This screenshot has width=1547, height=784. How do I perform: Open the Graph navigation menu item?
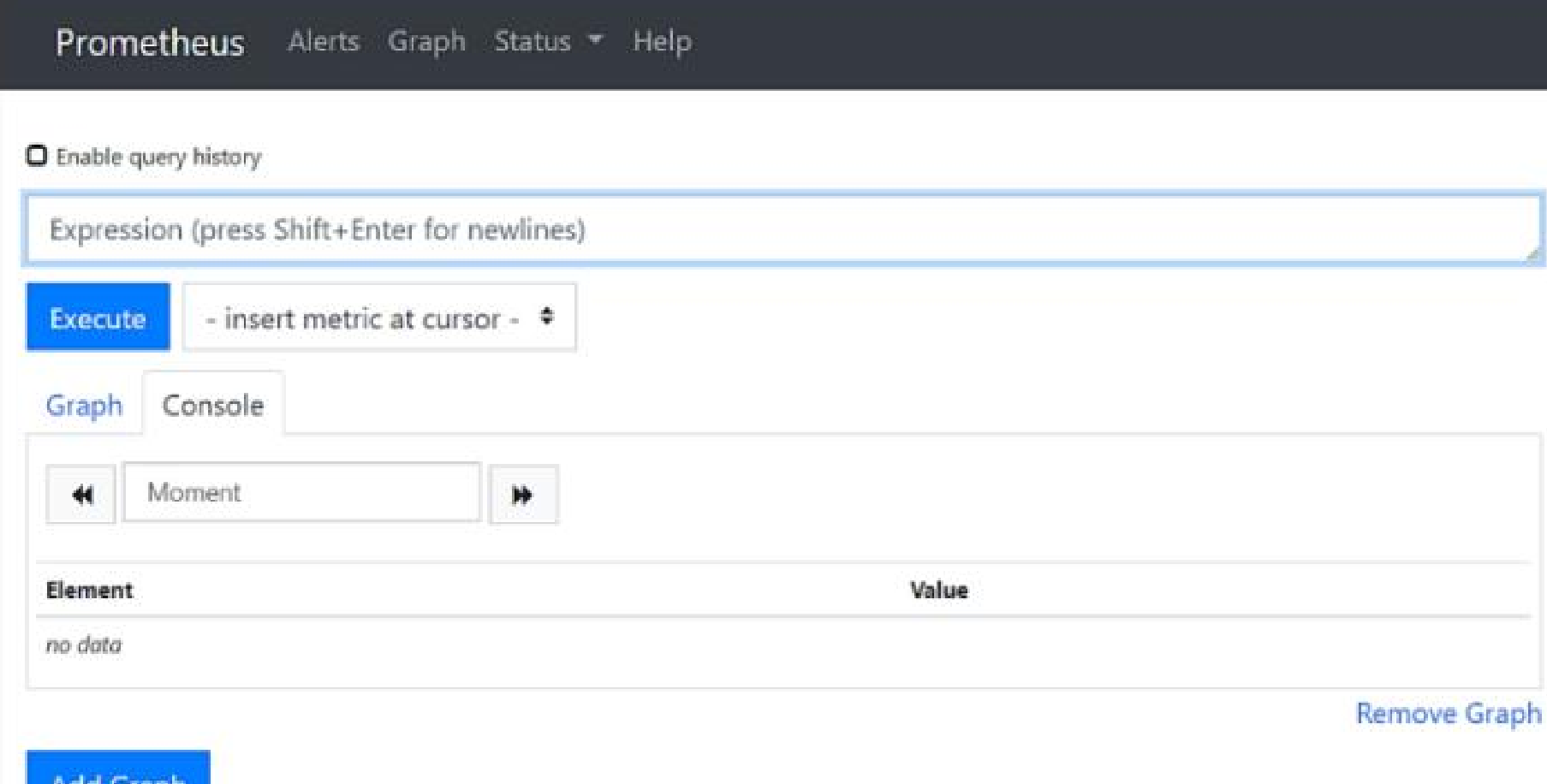426,41
